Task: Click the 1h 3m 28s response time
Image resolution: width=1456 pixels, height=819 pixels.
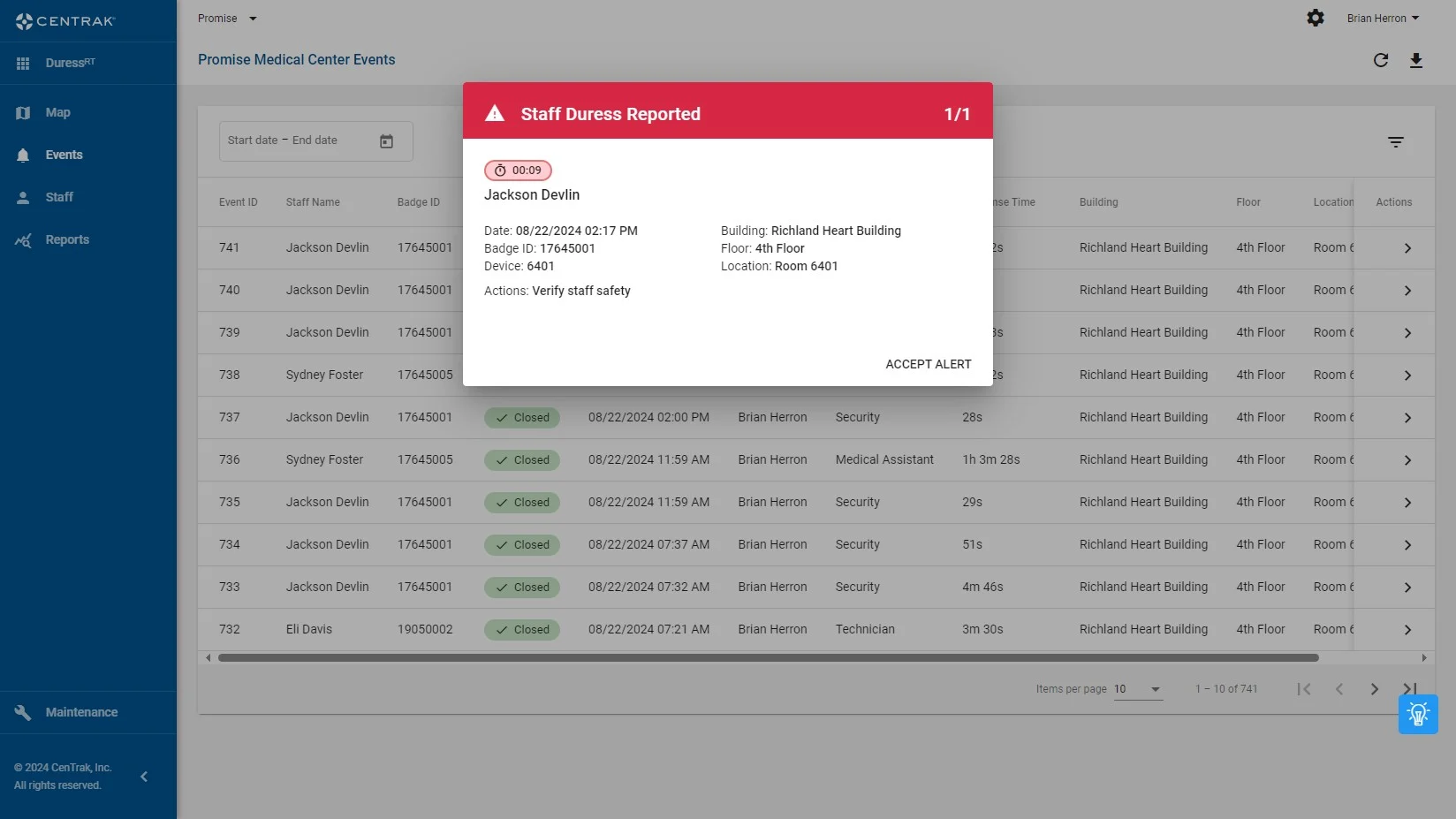Action: coord(991,460)
